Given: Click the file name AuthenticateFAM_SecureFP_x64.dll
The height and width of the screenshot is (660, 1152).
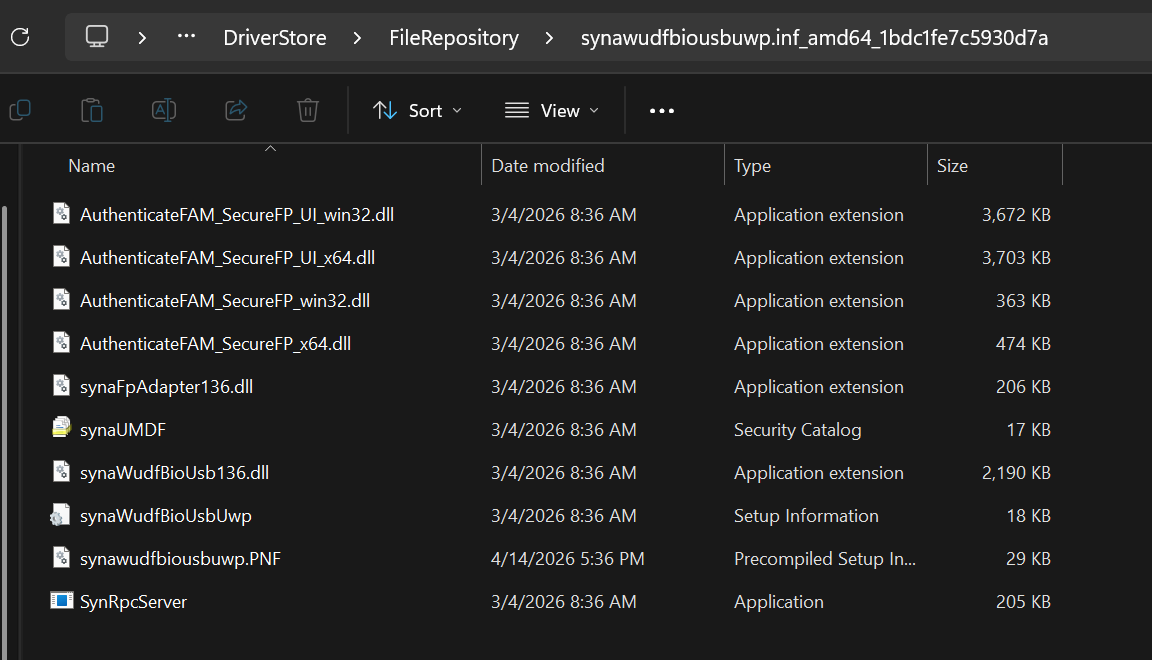Looking at the screenshot, I should click(x=215, y=344).
